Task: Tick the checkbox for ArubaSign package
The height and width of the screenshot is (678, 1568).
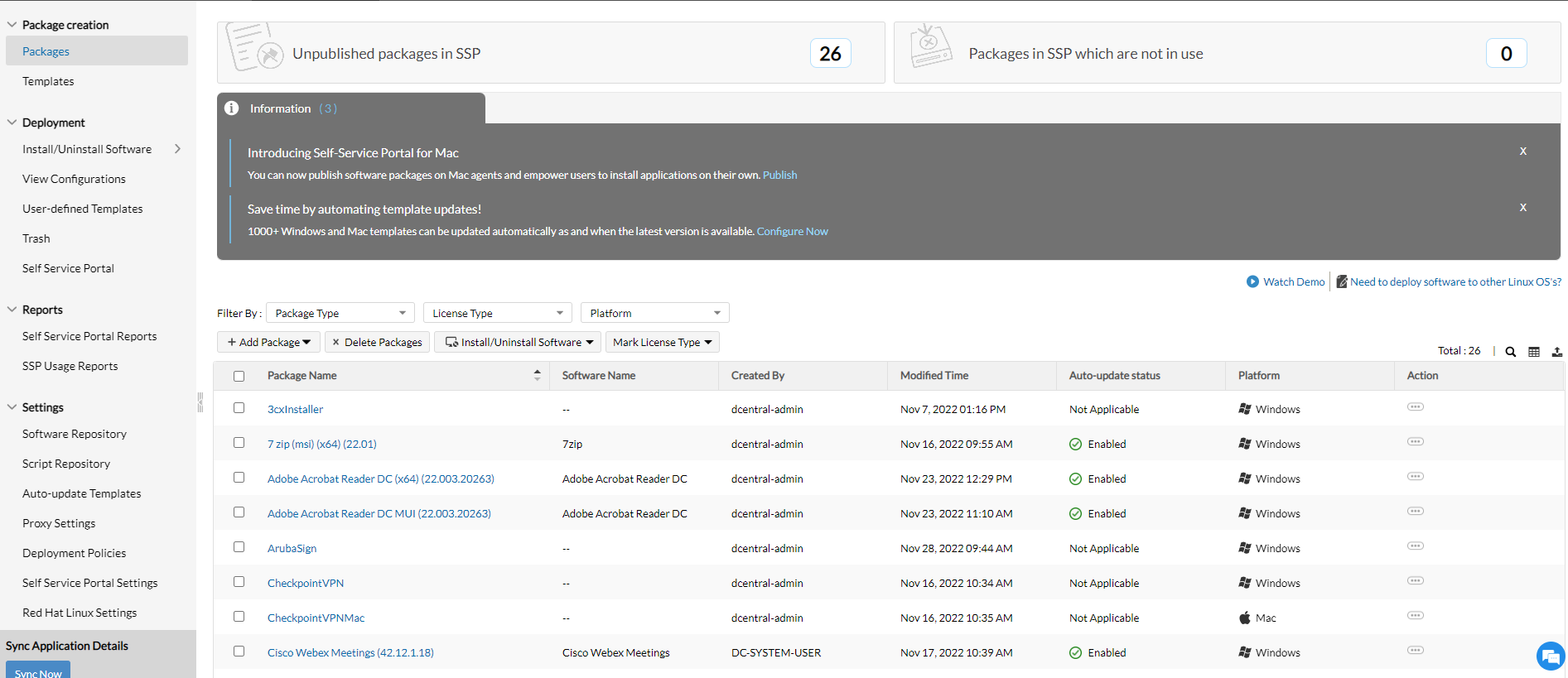Action: point(239,547)
